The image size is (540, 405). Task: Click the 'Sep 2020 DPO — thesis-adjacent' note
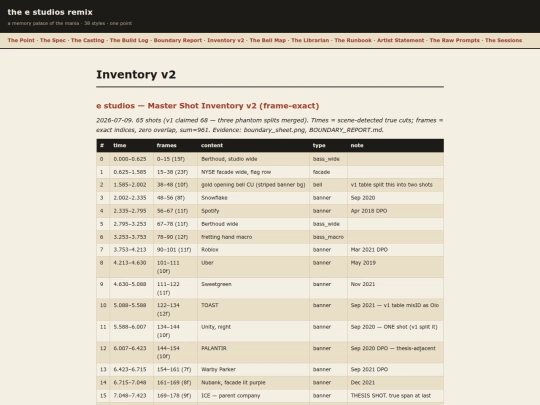tap(395, 352)
